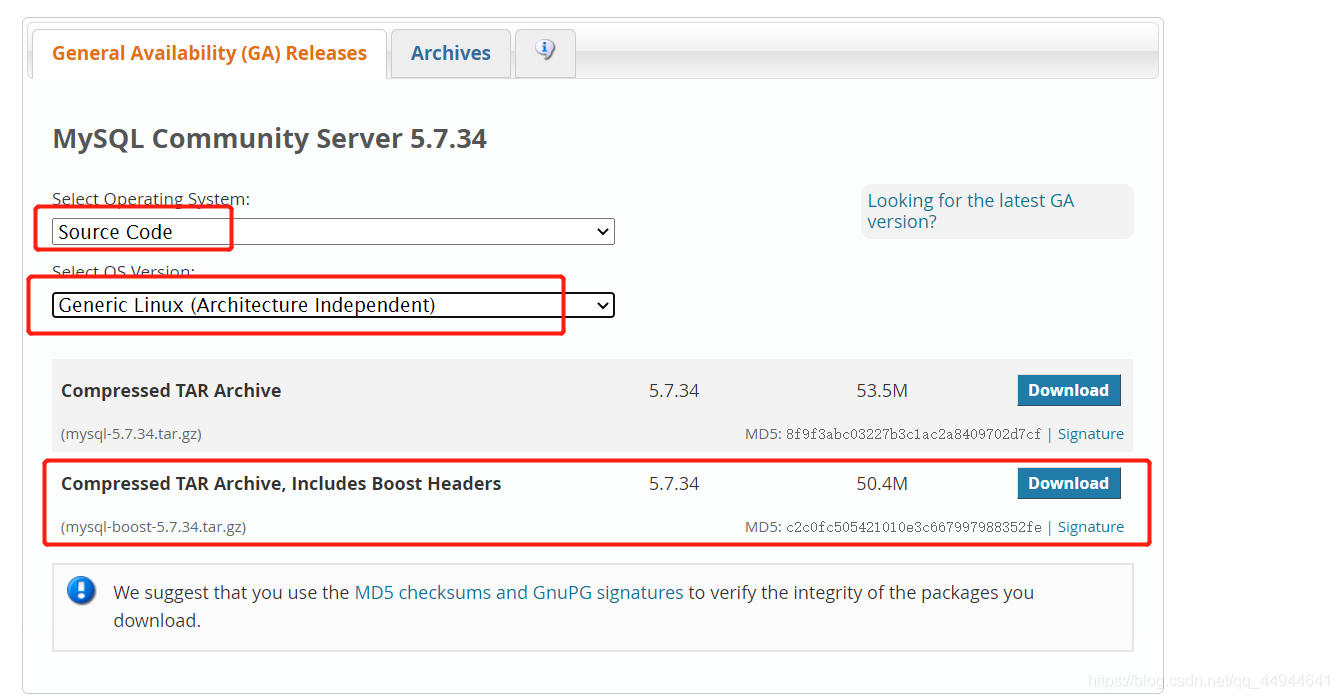Follow 'Looking for the latest GA version?' link
The height and width of the screenshot is (699, 1339).
pyautogui.click(x=970, y=211)
